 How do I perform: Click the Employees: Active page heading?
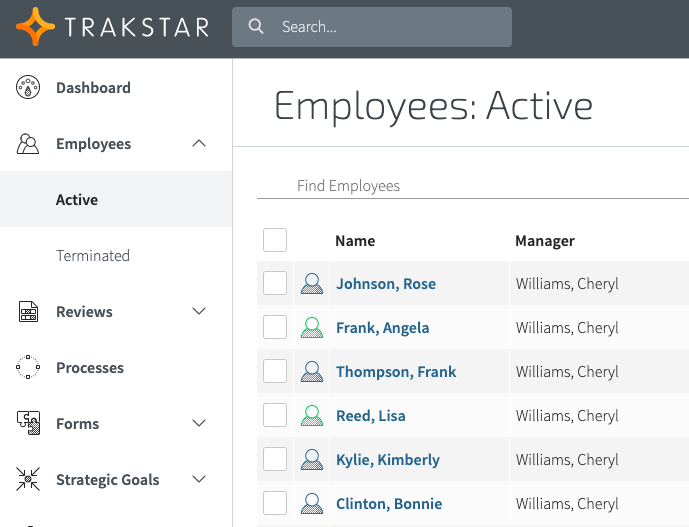[434, 106]
